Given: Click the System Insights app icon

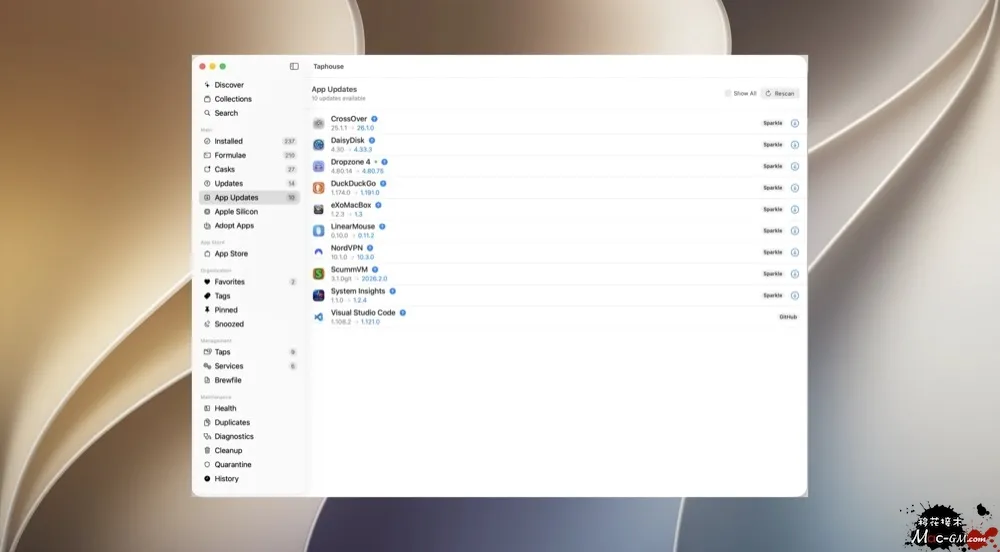Looking at the screenshot, I should tap(318, 295).
